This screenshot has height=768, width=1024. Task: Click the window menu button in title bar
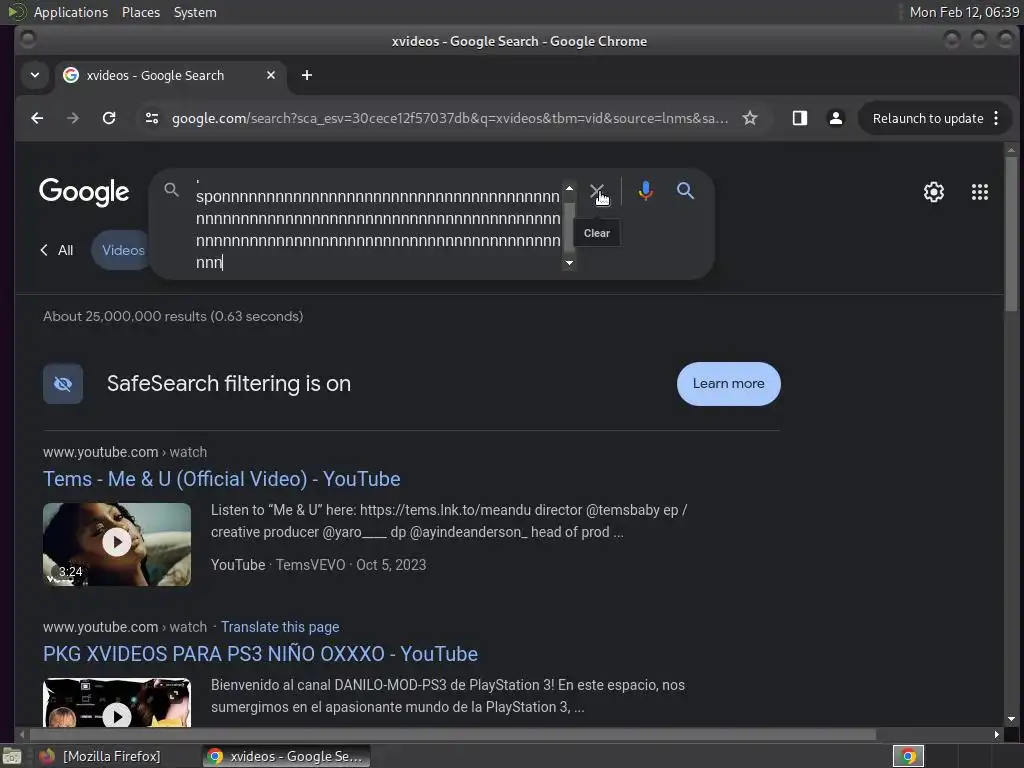[x=27, y=40]
